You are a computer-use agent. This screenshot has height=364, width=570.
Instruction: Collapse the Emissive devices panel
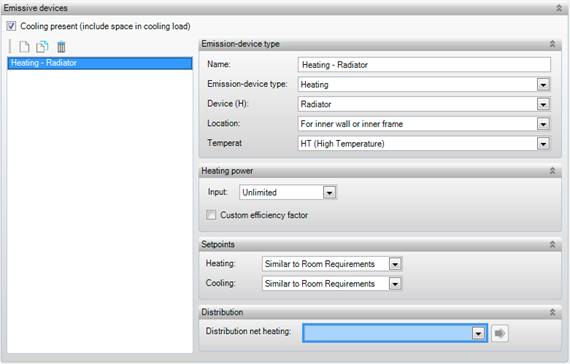559,8
